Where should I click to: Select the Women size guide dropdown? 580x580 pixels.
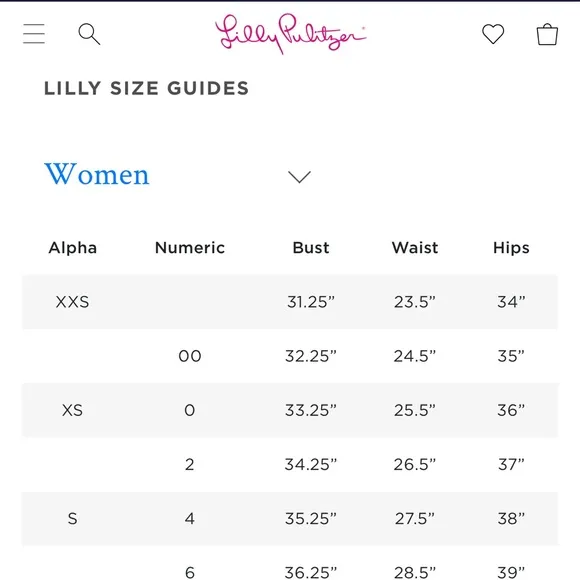click(178, 174)
